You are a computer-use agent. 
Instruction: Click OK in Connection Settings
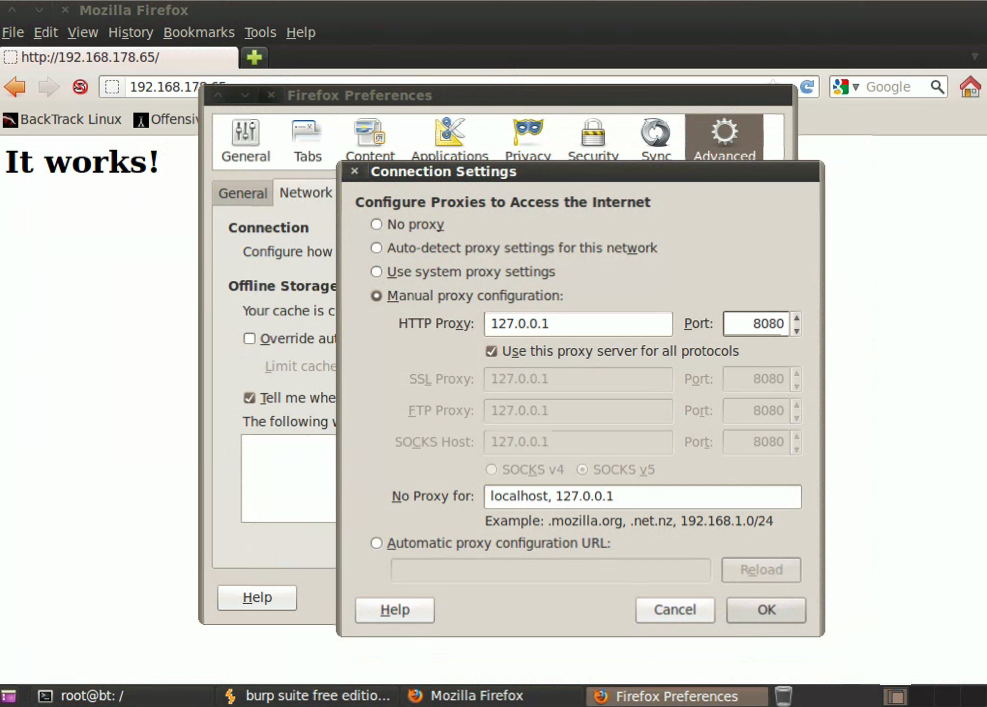click(x=766, y=610)
